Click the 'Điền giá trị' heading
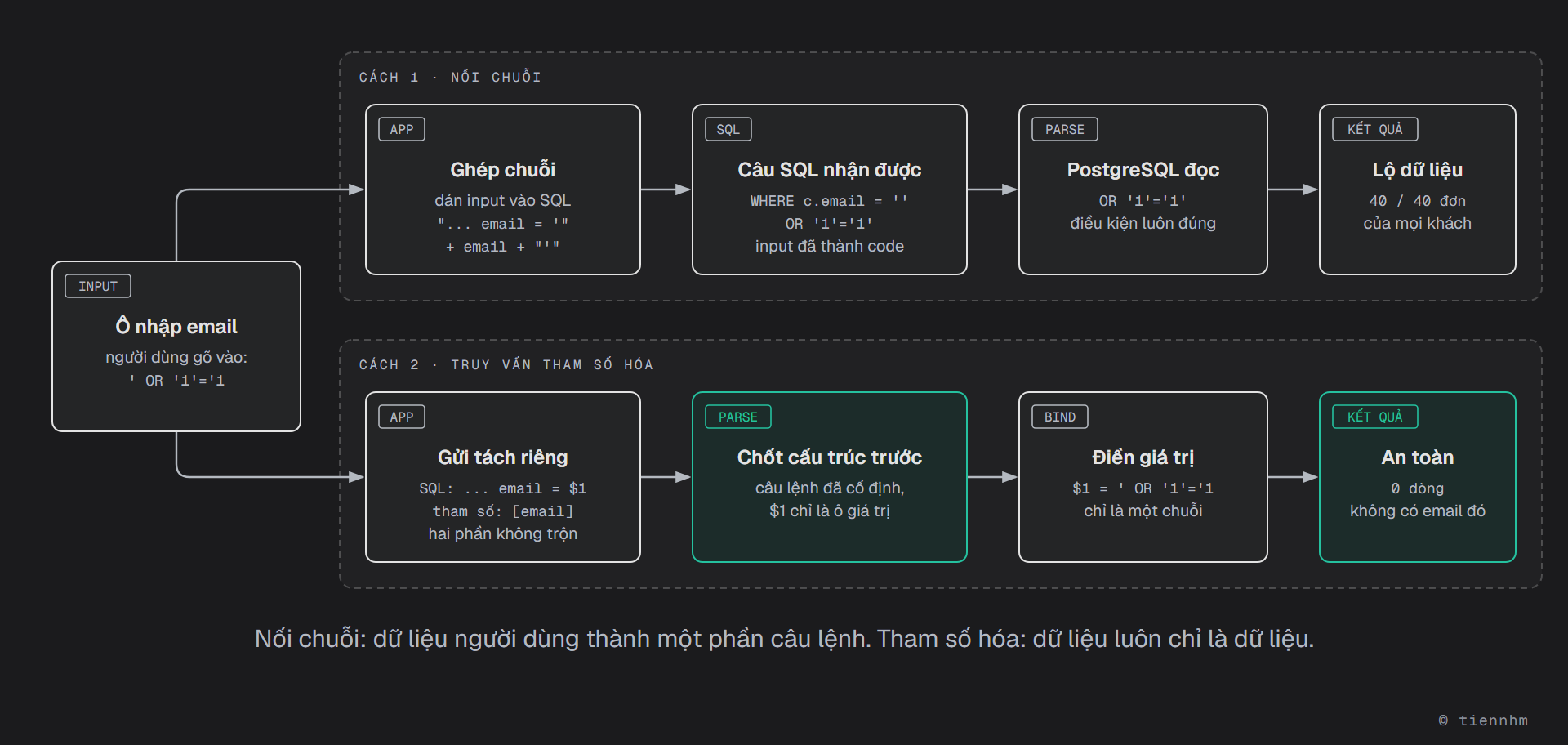The image size is (1568, 745). (x=1143, y=457)
